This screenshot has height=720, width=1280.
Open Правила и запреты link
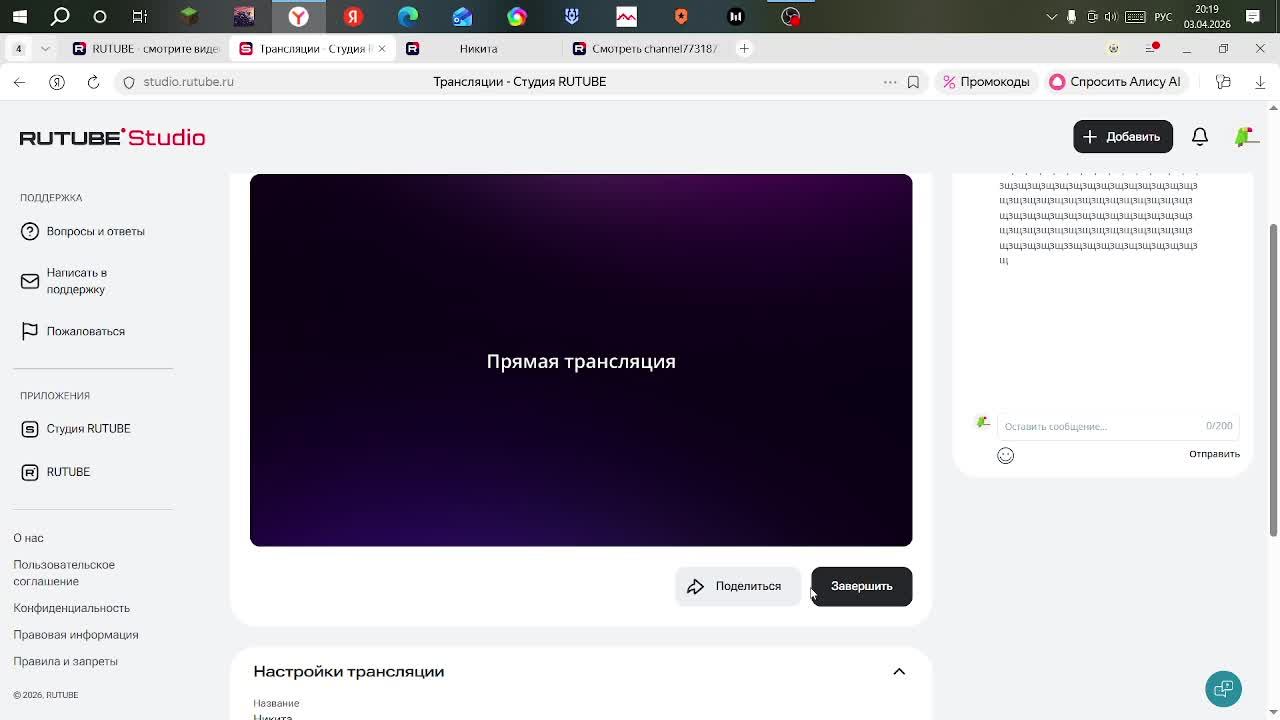(65, 661)
